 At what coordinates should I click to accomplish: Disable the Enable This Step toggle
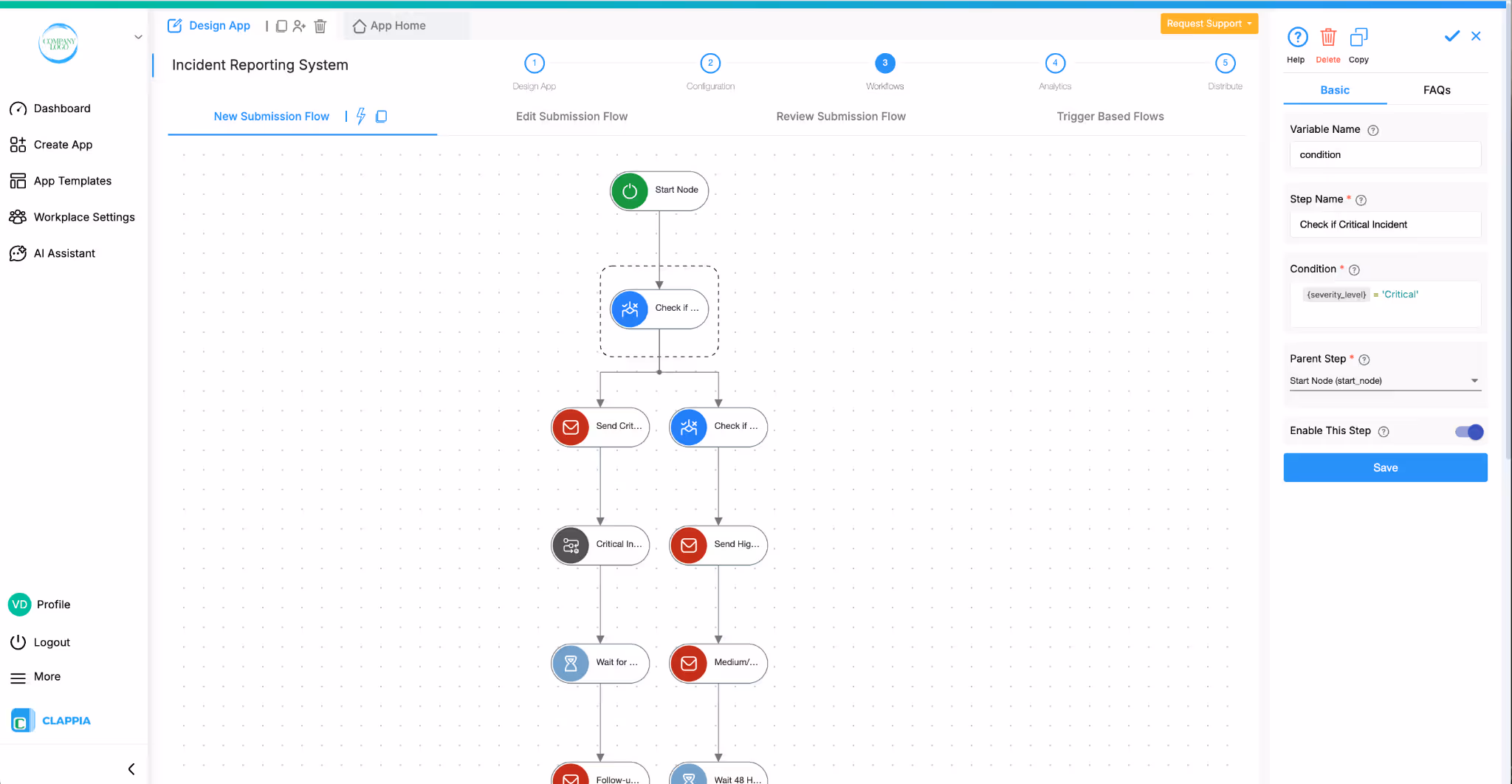point(1468,432)
